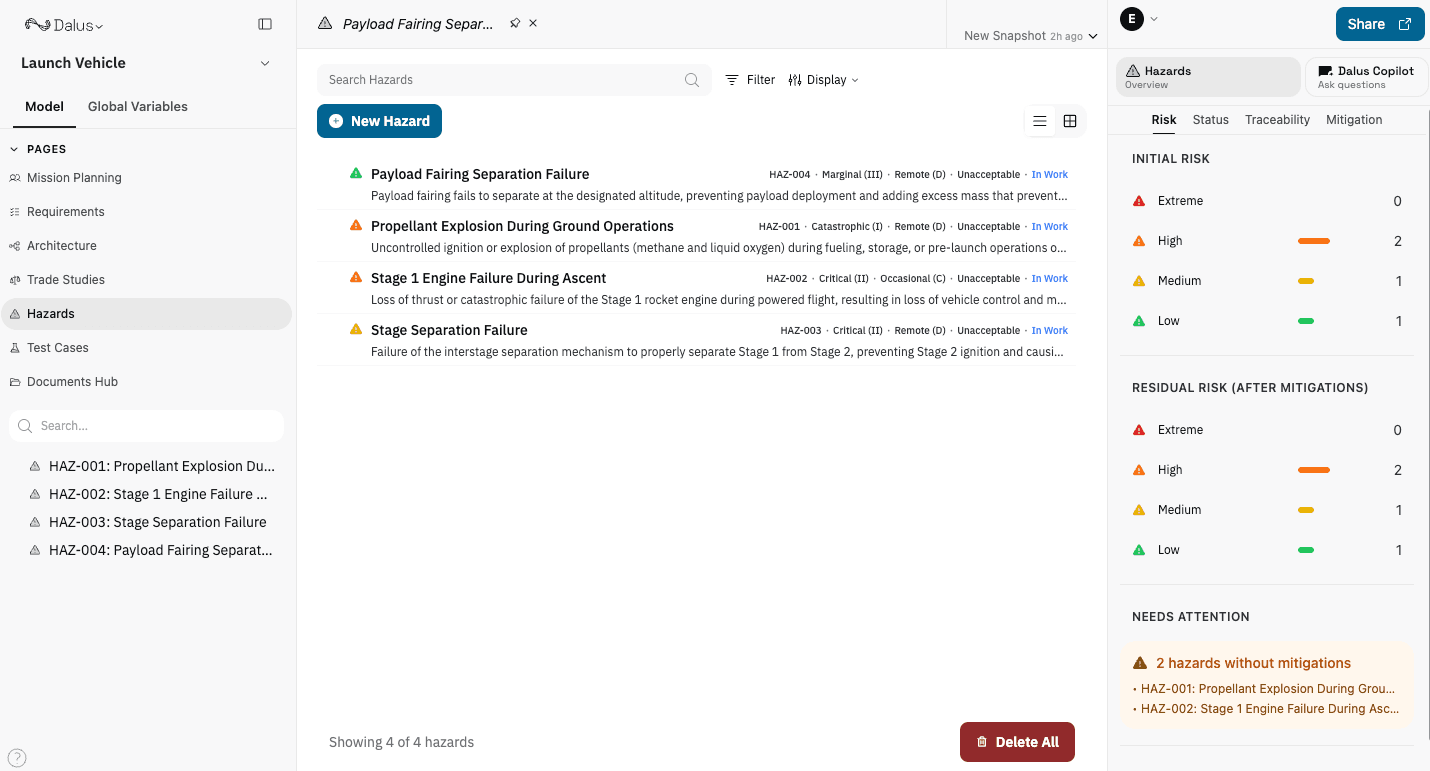Open the help question mark
The height and width of the screenshot is (771, 1430).
pos(16,758)
